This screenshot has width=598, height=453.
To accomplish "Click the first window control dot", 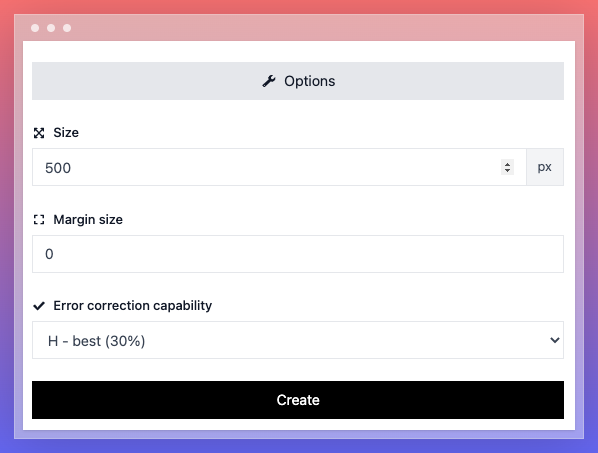I will point(35,28).
